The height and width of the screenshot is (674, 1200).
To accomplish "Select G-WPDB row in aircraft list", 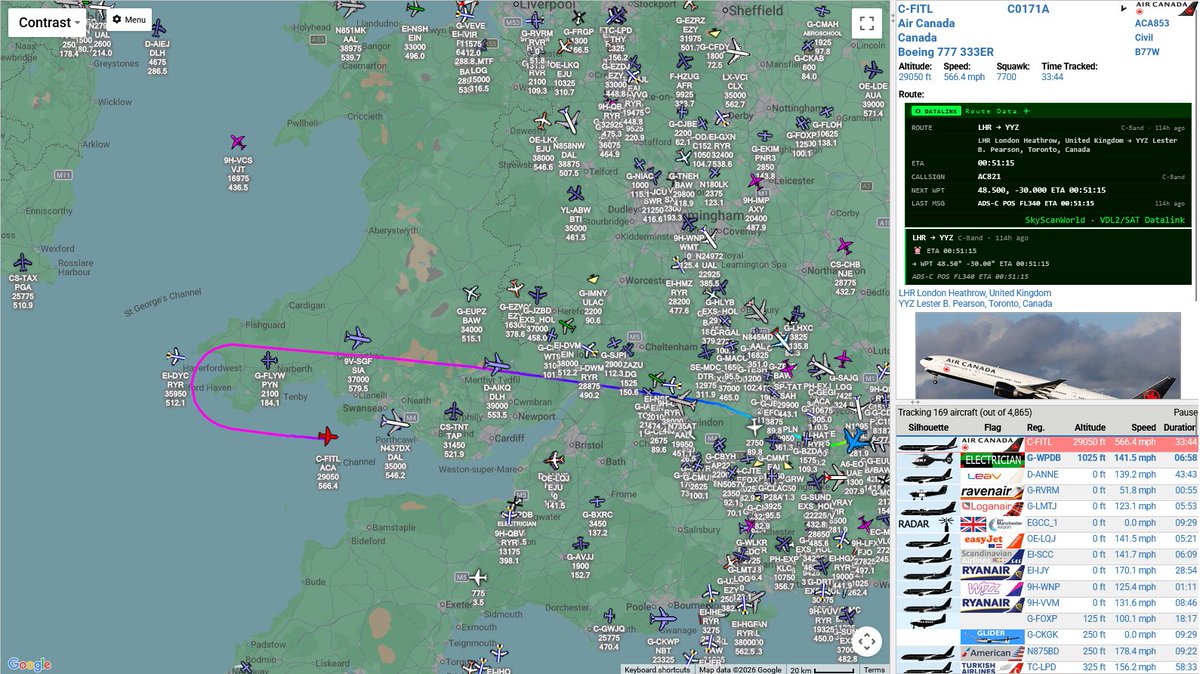I will (x=1048, y=459).
